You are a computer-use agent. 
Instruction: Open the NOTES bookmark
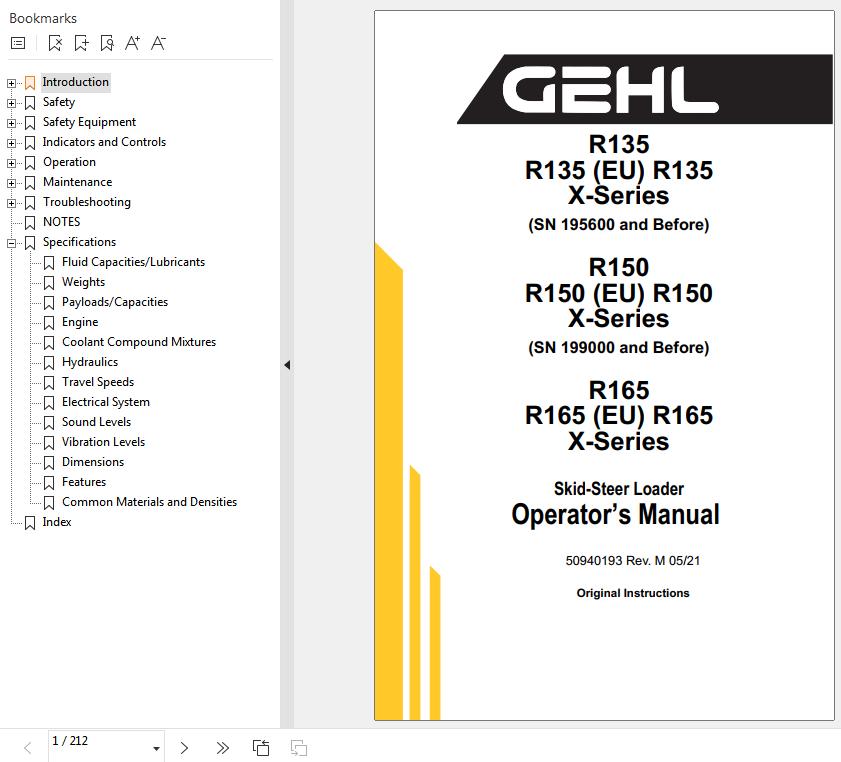[62, 222]
